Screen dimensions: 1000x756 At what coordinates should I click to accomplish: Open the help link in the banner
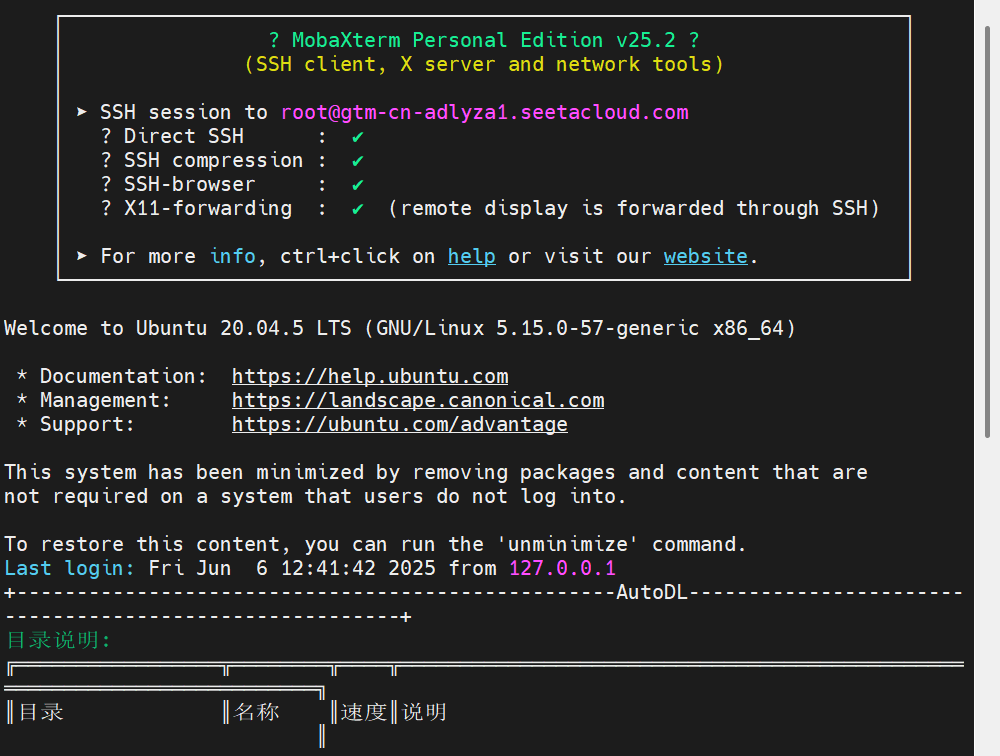(x=471, y=256)
